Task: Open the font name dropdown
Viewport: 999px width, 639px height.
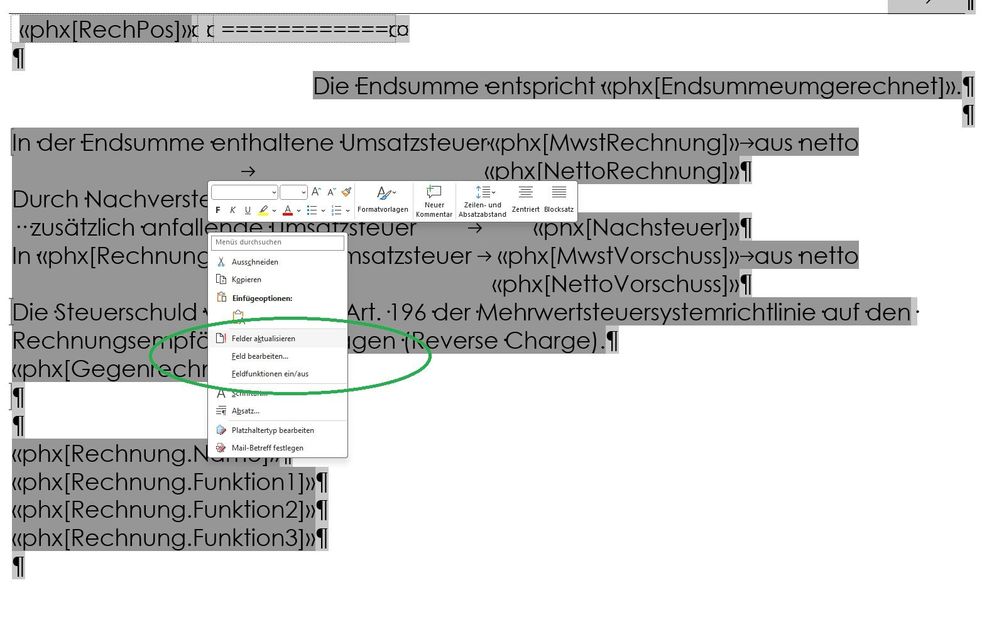Action: point(244,191)
